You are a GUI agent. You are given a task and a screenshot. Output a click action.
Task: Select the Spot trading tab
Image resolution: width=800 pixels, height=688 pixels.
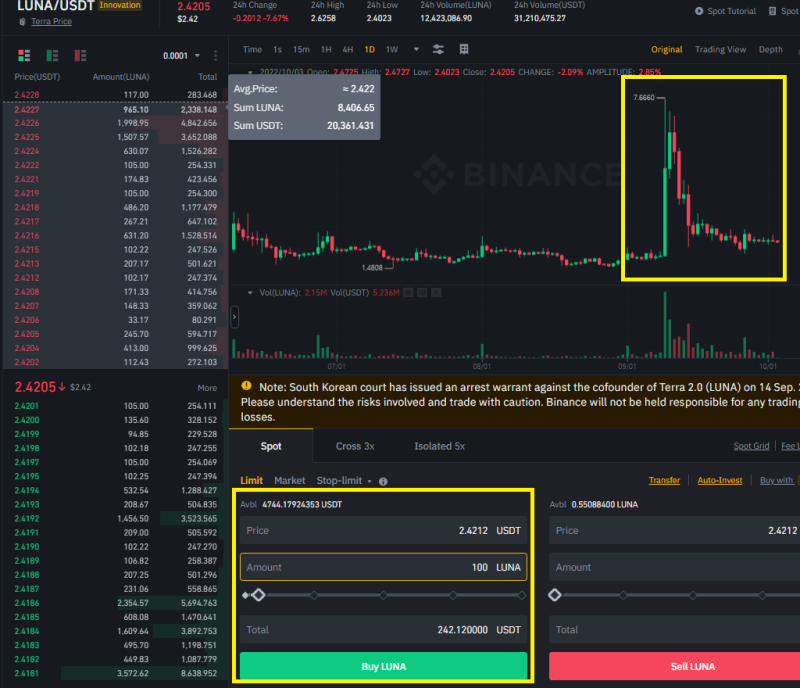[271, 446]
